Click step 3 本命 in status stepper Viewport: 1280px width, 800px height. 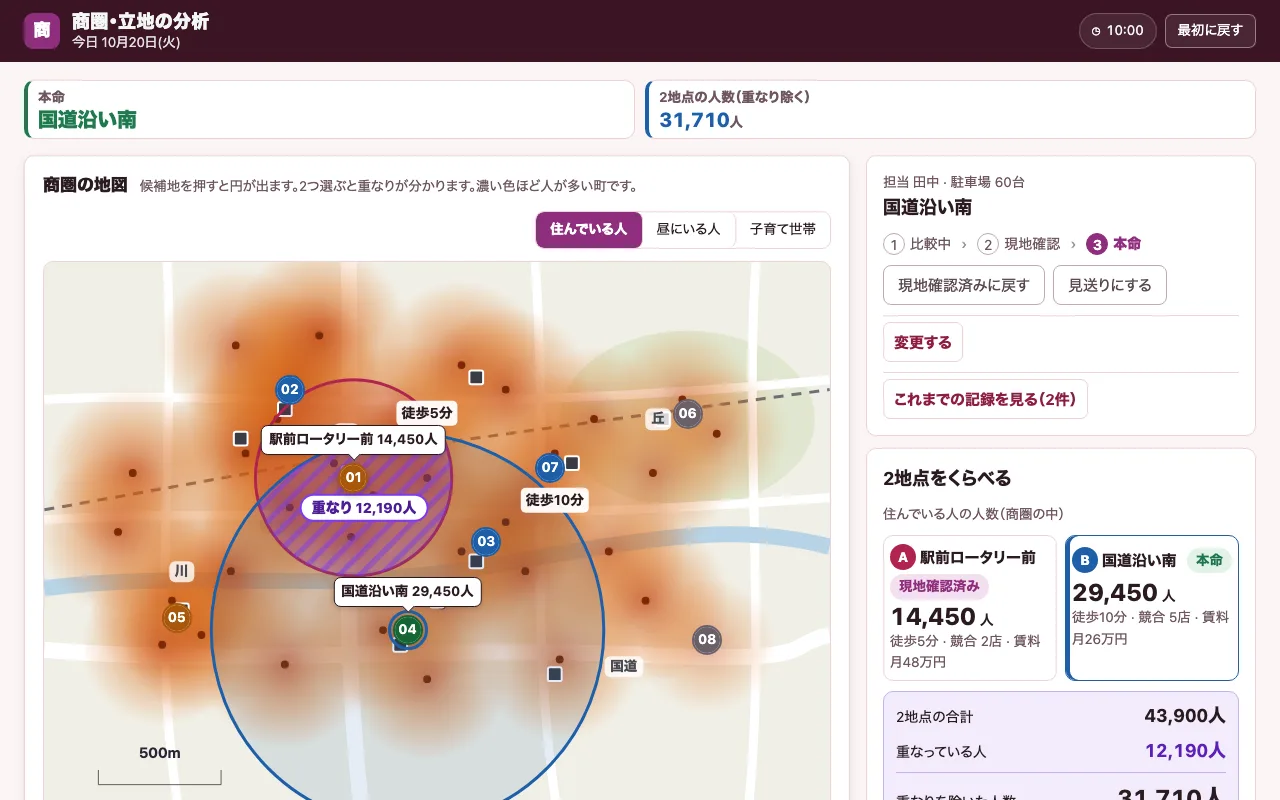tap(1114, 244)
